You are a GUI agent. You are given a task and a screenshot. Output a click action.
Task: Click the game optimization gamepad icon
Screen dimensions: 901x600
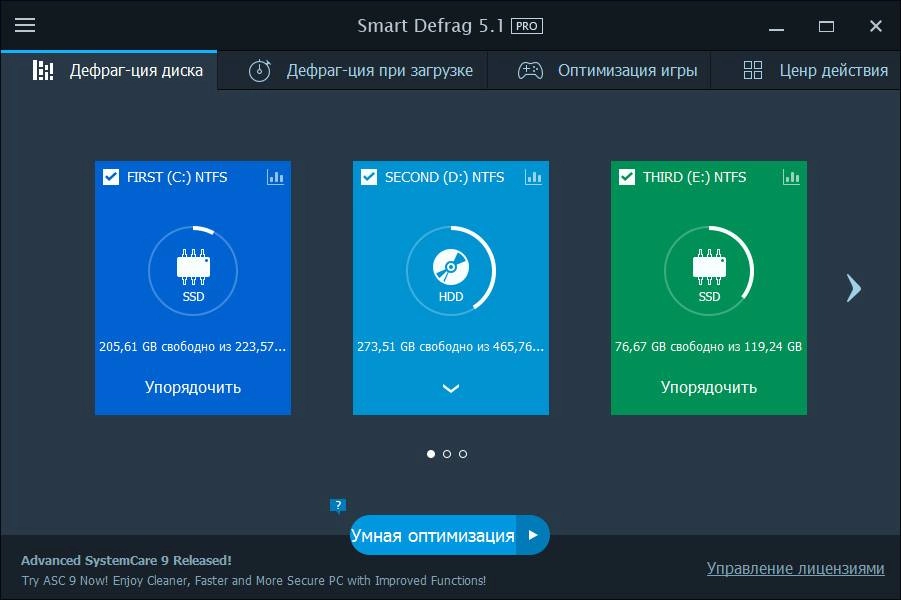(530, 71)
